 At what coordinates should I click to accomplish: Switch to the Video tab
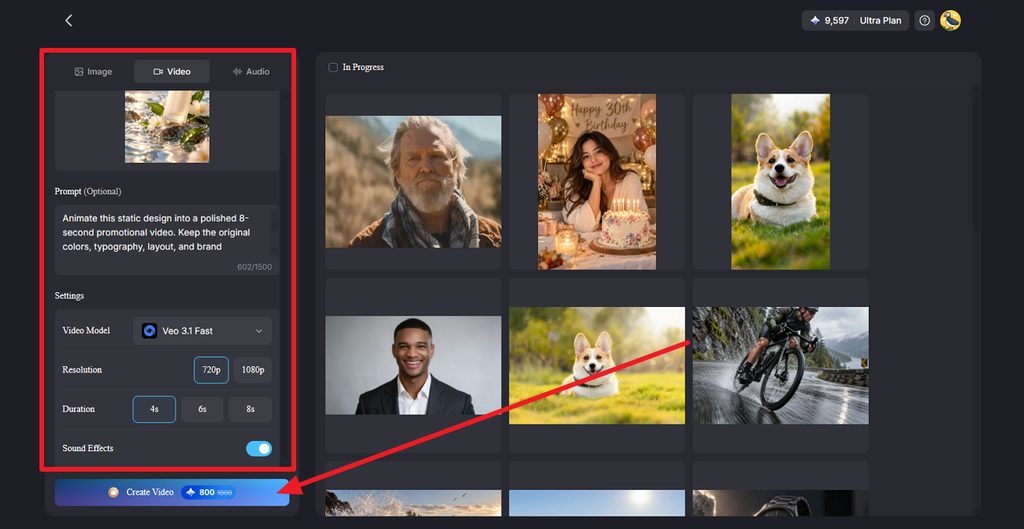[172, 72]
